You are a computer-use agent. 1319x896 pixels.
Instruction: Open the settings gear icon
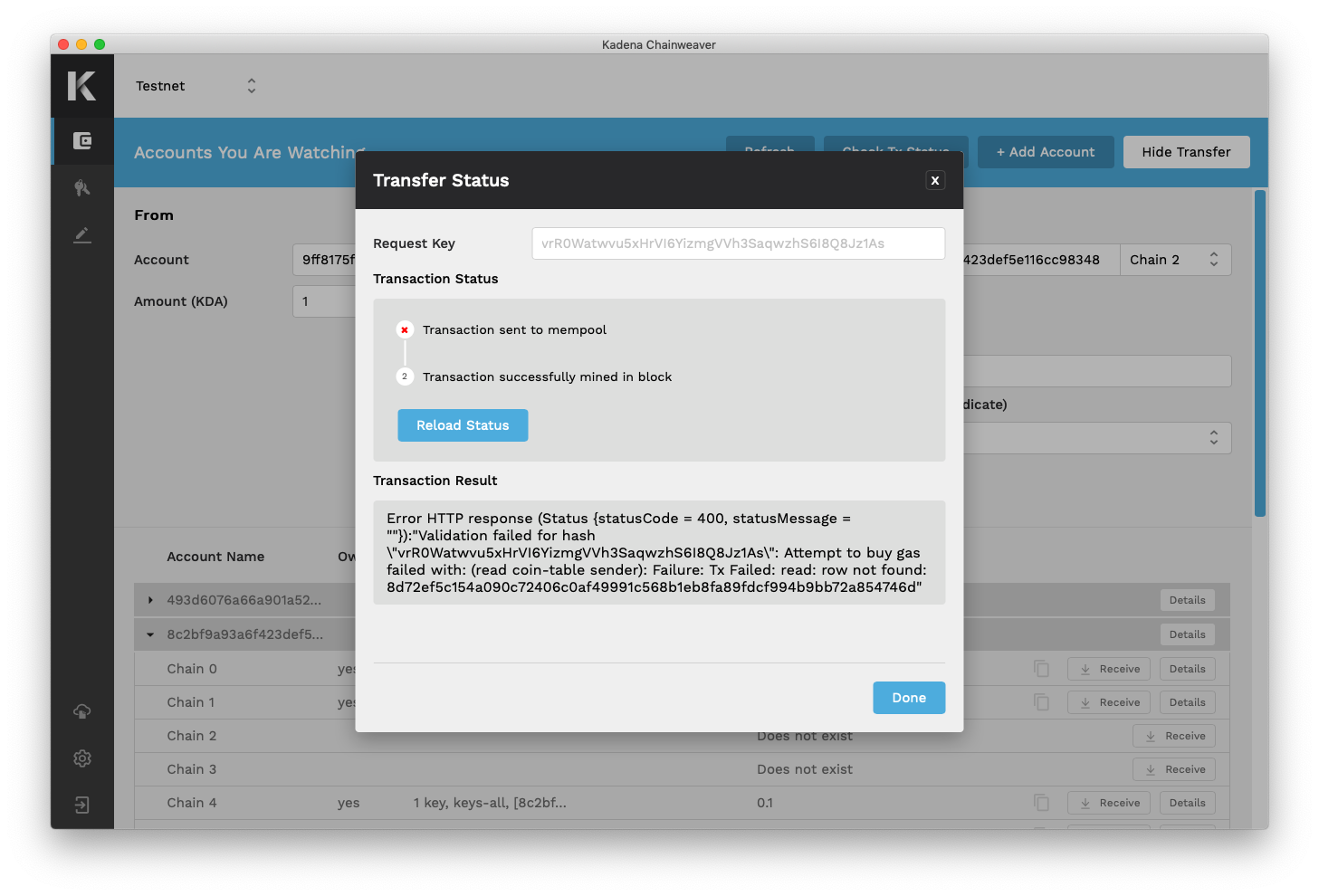[82, 758]
